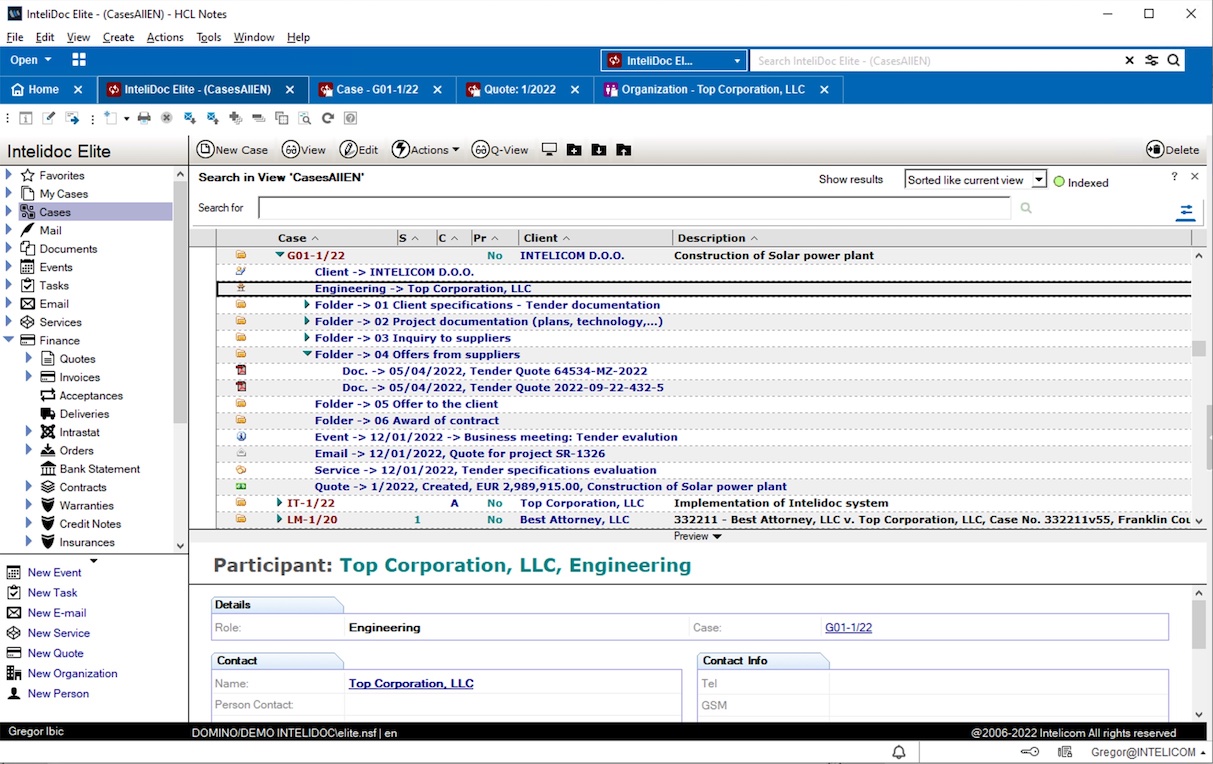Click the folder up-arrow icon in action bar
Image resolution: width=1213 pixels, height=764 pixels.
coord(624,150)
